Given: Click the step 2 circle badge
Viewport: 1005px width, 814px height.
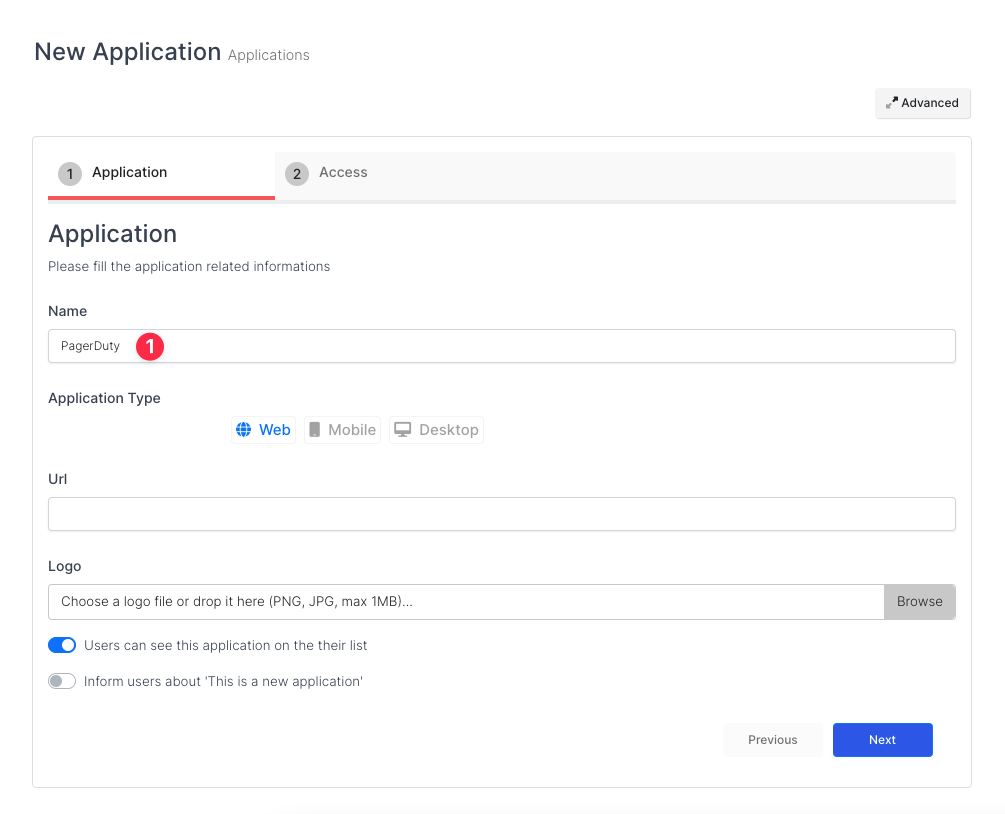Looking at the screenshot, I should (297, 174).
